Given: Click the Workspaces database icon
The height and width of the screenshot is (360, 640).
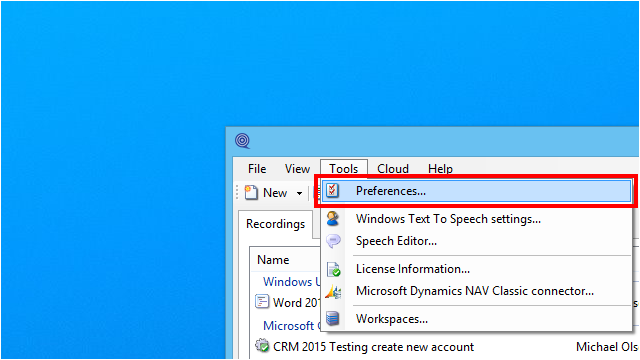Looking at the screenshot, I should (333, 318).
